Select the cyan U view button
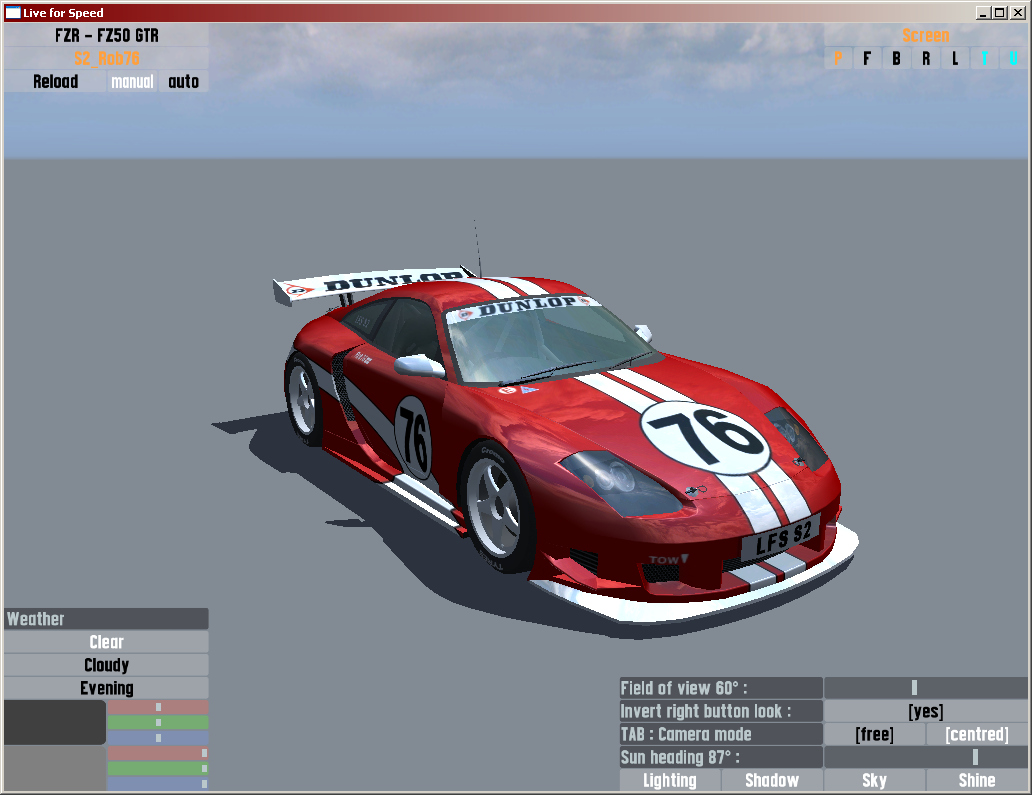The width and height of the screenshot is (1032, 795). point(1014,59)
